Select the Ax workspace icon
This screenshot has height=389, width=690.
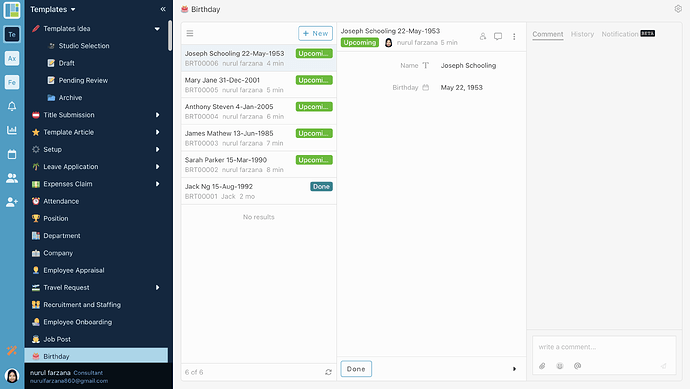12,58
